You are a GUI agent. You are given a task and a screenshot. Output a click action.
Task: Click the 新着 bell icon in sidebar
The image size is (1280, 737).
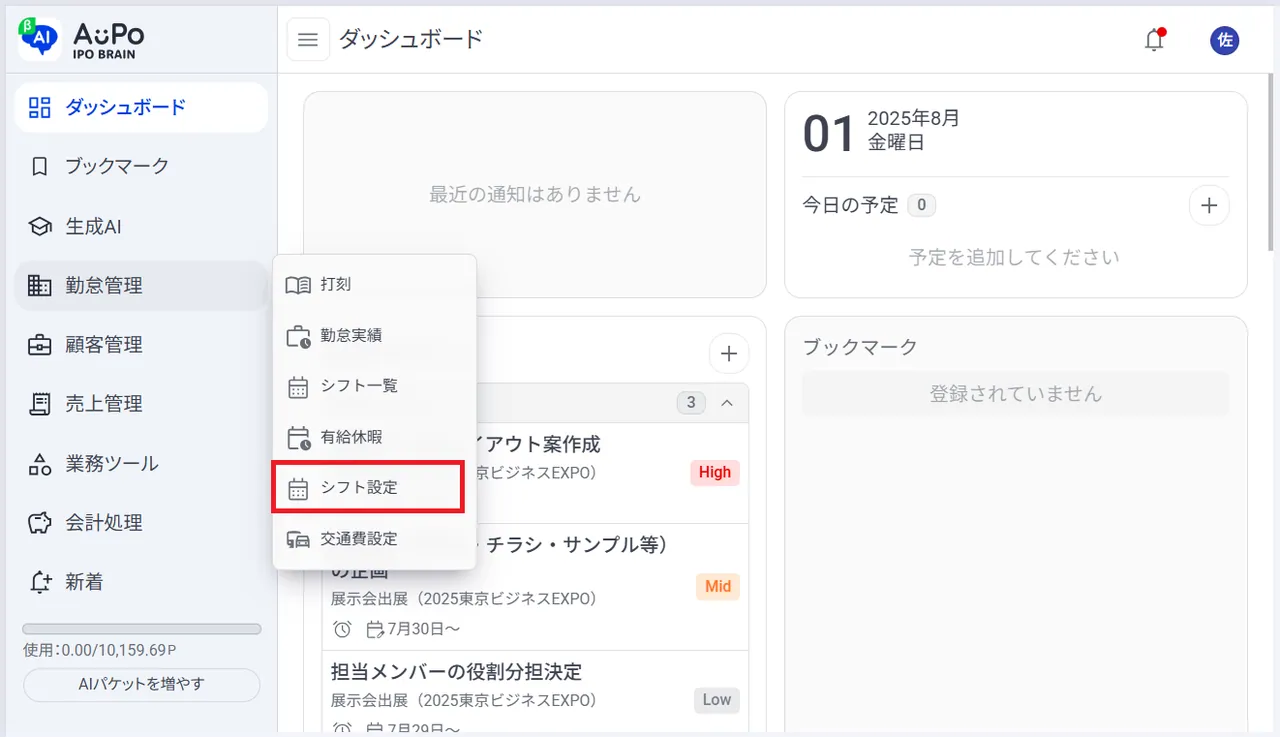point(39,582)
